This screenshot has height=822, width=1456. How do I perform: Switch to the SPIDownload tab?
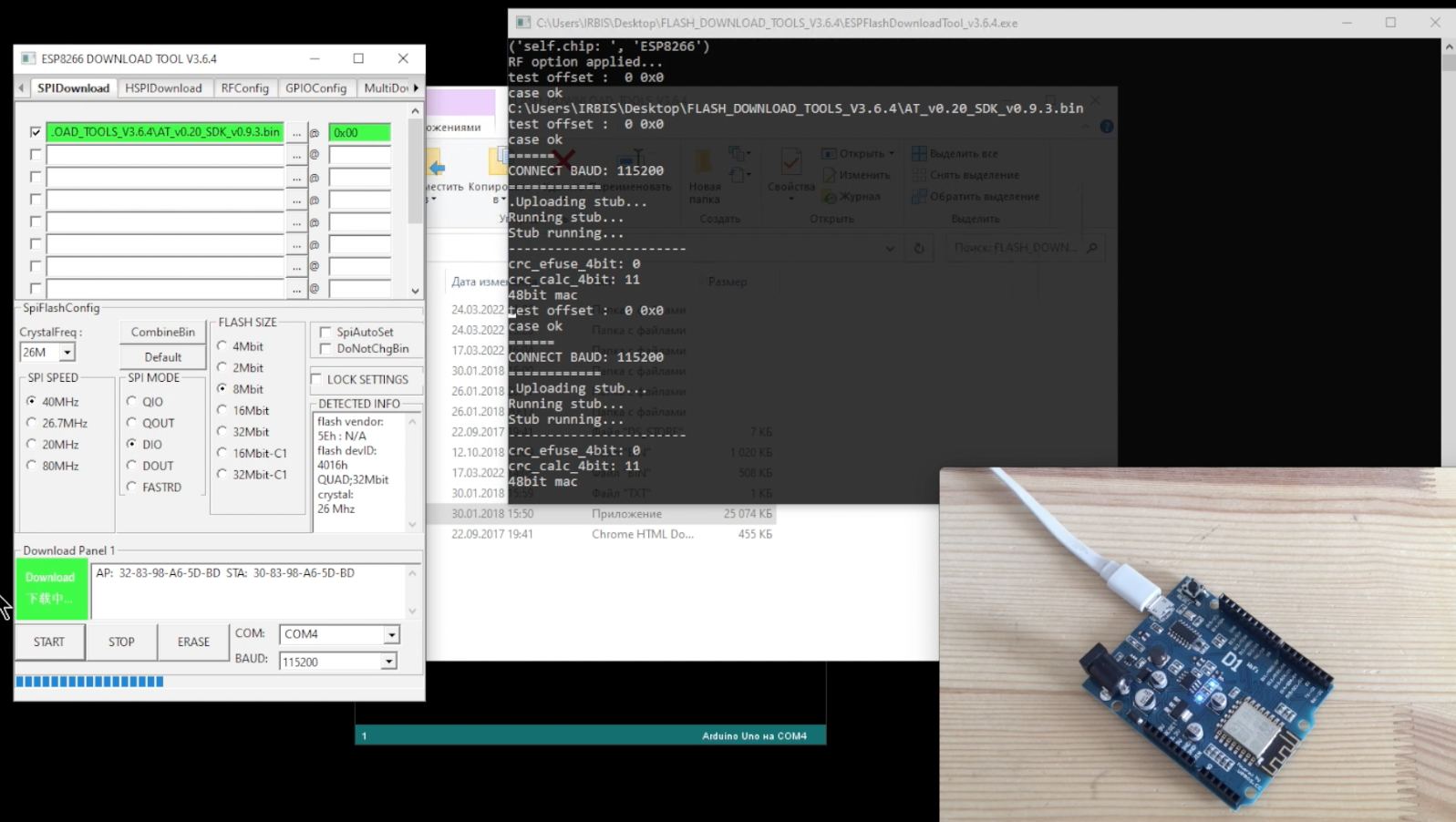point(73,88)
